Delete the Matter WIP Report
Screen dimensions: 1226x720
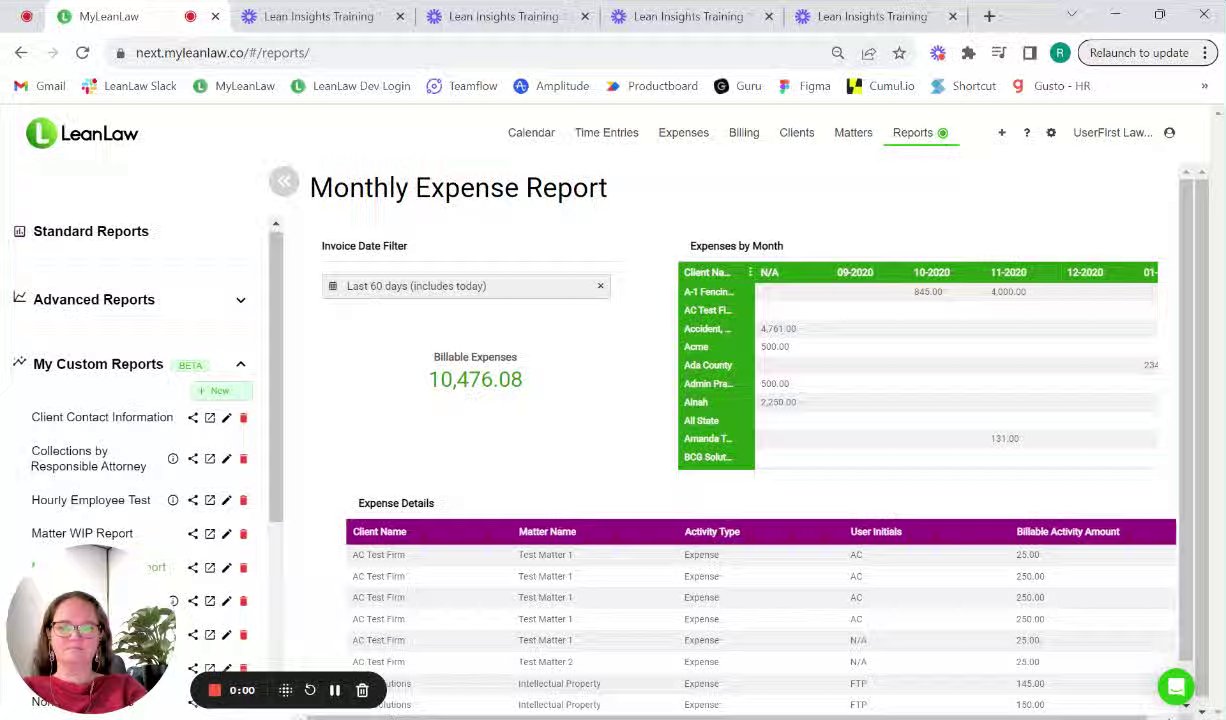(x=243, y=534)
